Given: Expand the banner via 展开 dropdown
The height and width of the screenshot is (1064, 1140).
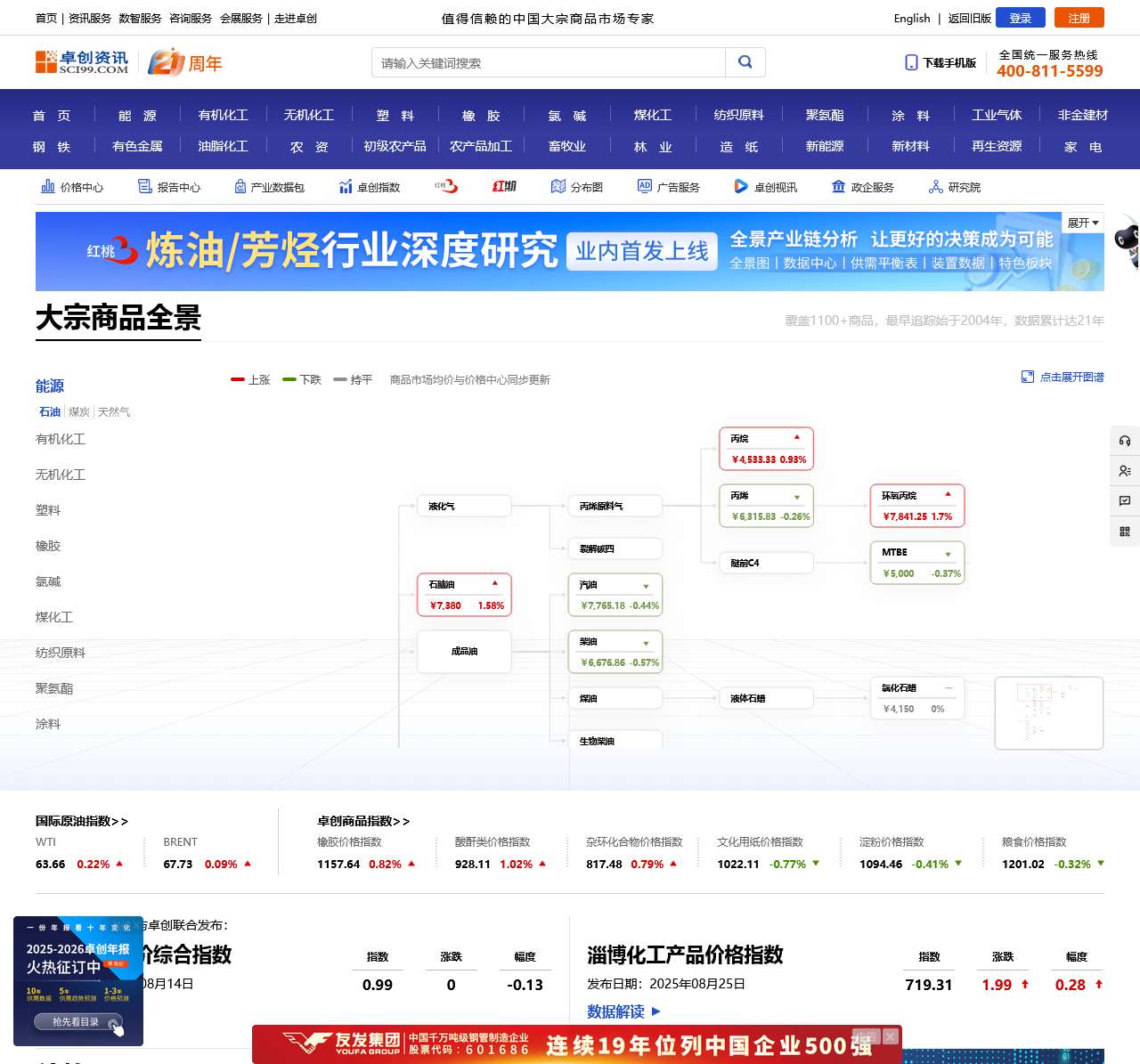Looking at the screenshot, I should pos(1081,223).
